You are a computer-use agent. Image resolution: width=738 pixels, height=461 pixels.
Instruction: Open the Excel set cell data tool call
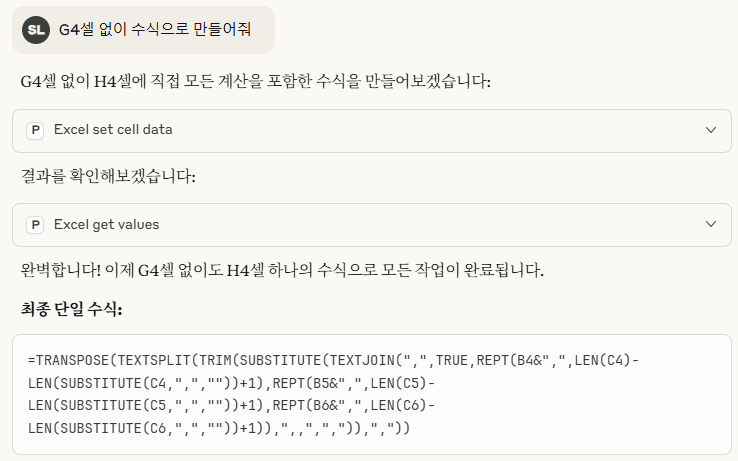click(x=372, y=131)
